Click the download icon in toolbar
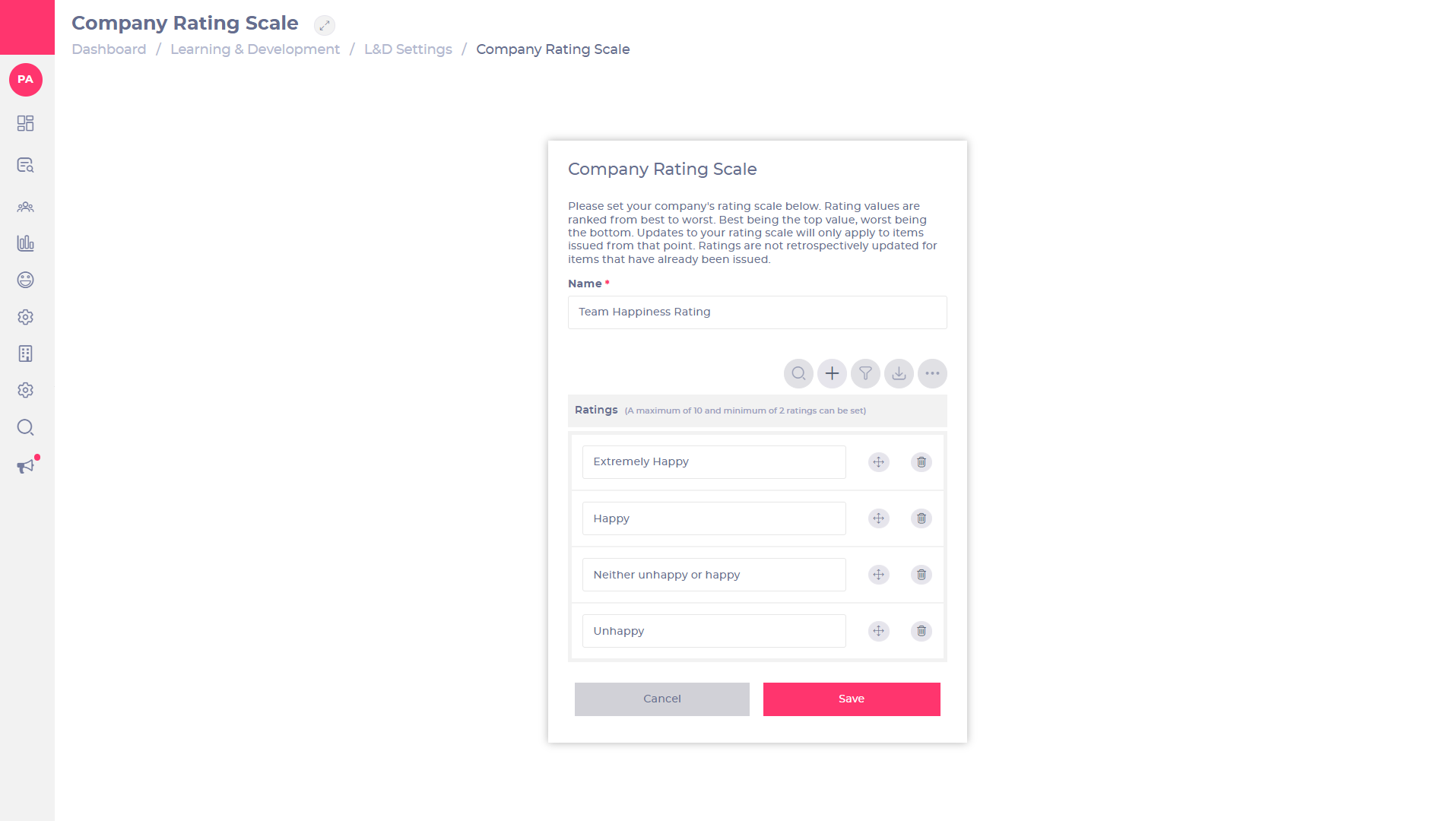Viewport: 1456px width, 821px height. click(899, 373)
